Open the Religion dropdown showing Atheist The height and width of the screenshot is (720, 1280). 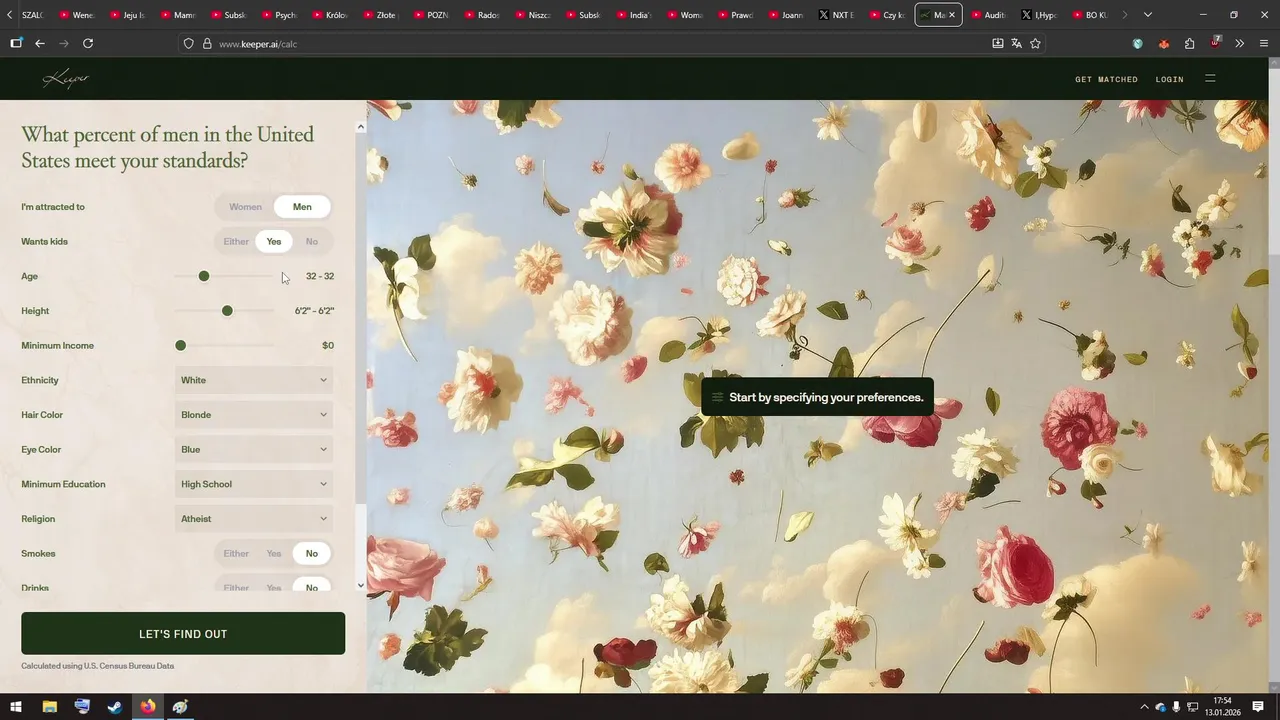(254, 519)
